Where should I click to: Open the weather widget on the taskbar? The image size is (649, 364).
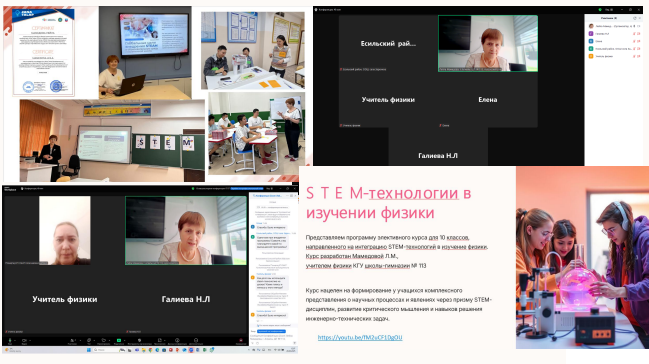point(12,350)
